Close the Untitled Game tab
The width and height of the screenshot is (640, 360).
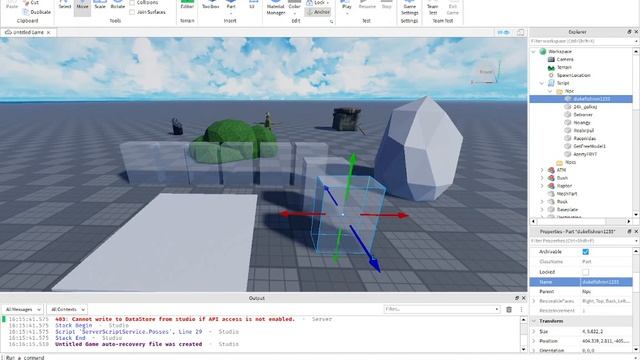tap(49, 32)
